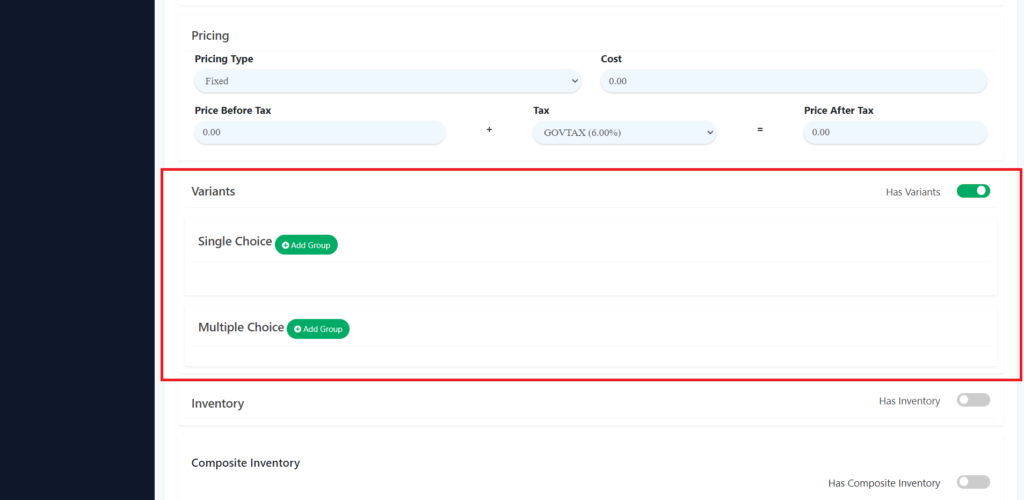Viewport: 1024px width, 500px height.
Task: Click the equals sign before Price After Tax
Action: (760, 129)
